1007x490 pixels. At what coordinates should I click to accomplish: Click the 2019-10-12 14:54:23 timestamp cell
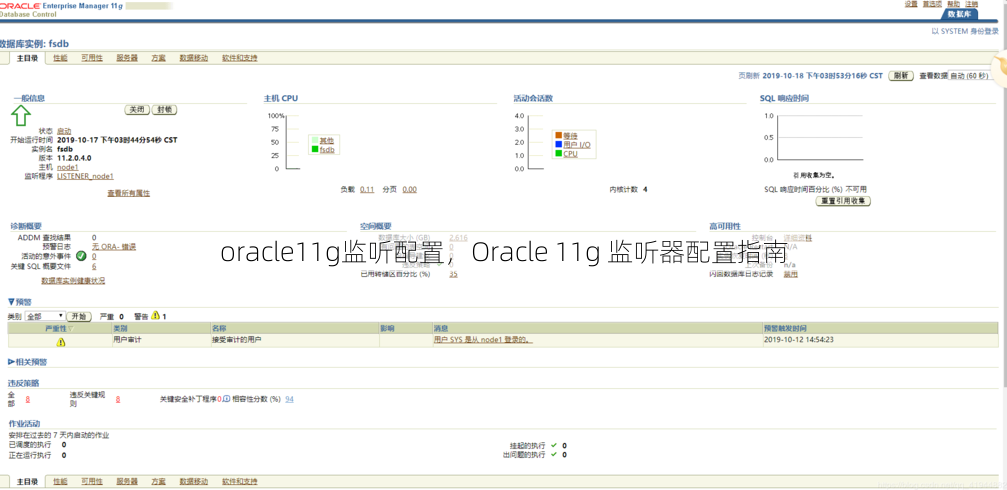tap(799, 339)
